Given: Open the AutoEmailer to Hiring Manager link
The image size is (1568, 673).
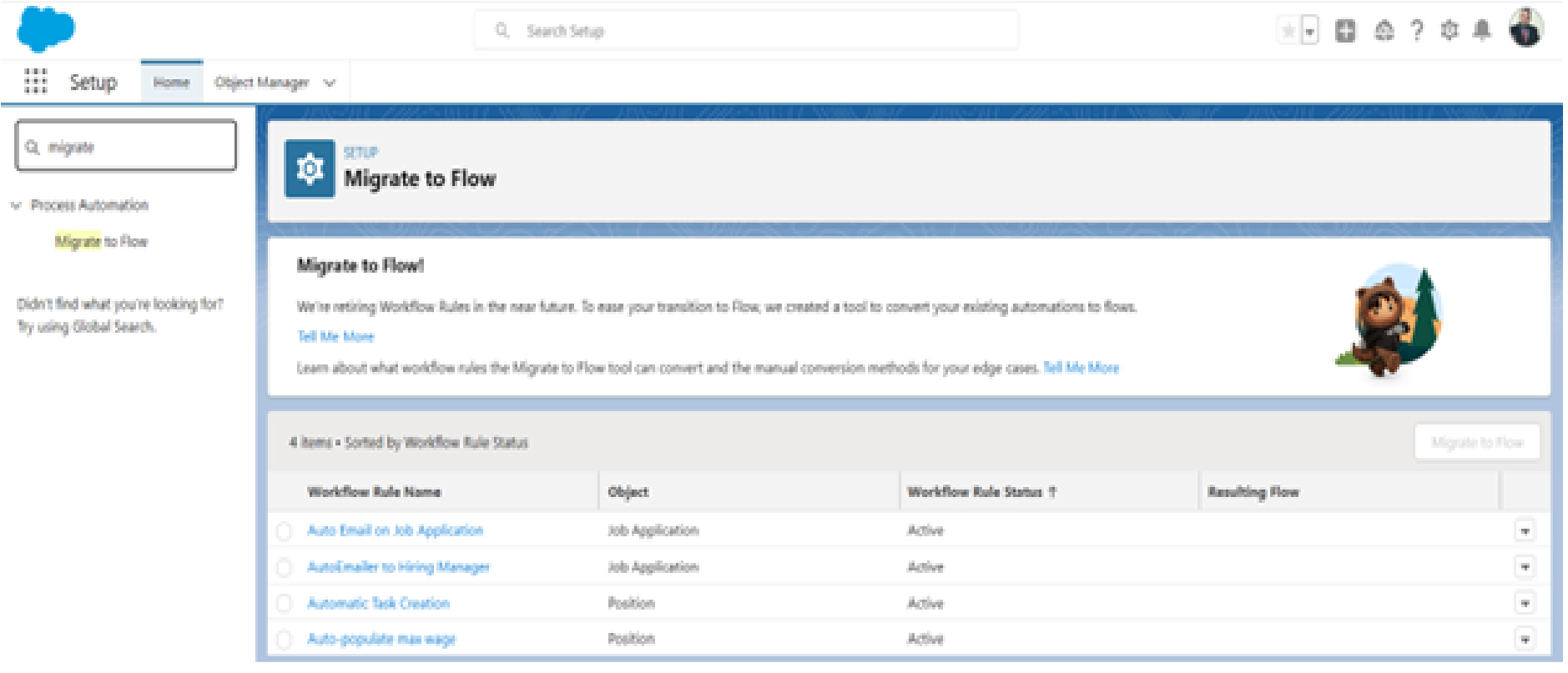Looking at the screenshot, I should pos(398,567).
